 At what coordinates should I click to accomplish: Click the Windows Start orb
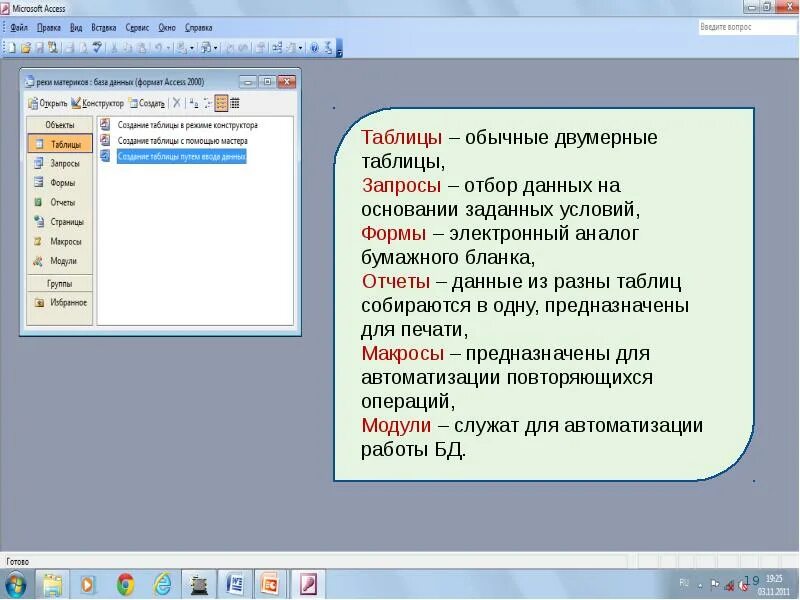(x=15, y=585)
